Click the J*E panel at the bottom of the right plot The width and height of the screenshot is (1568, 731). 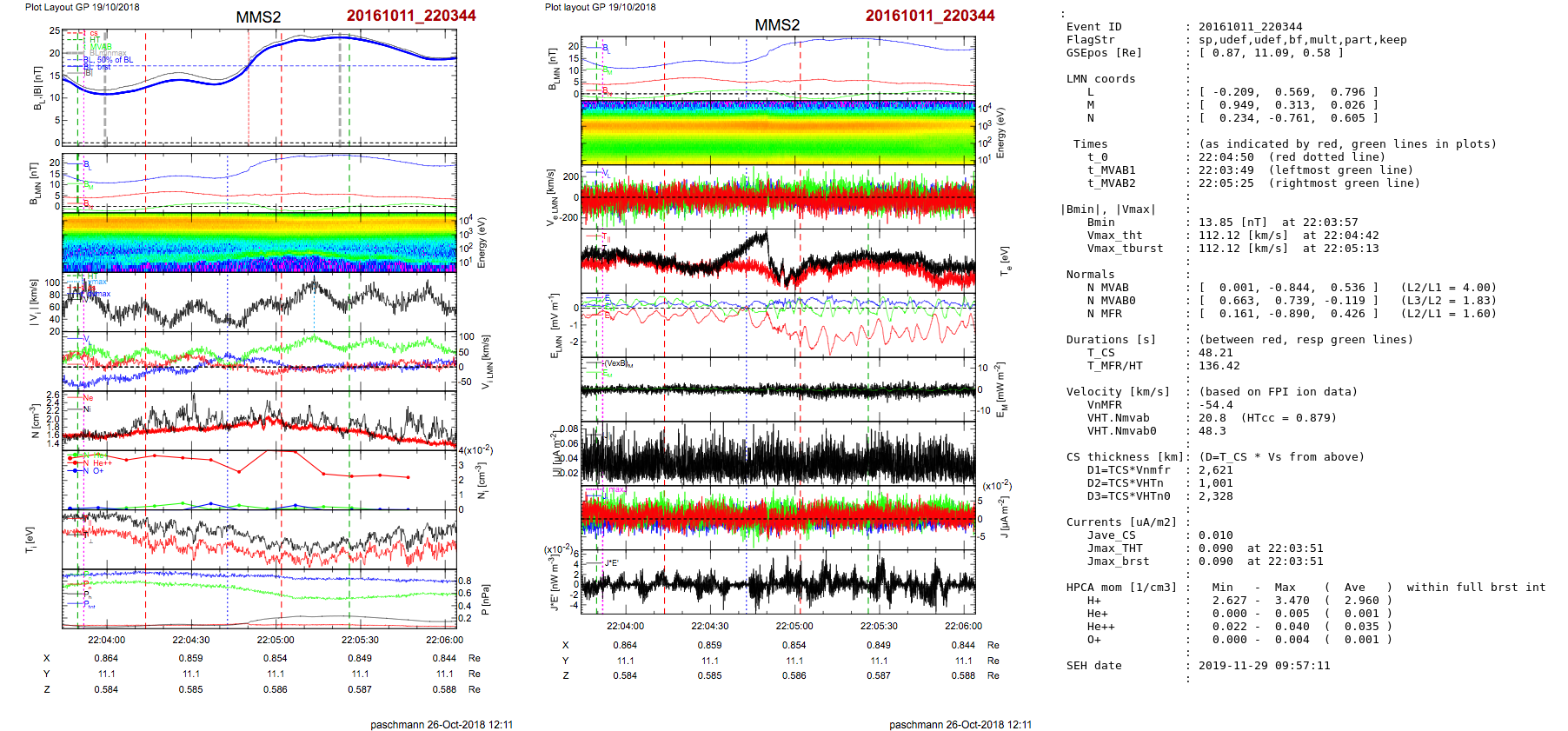[777, 582]
